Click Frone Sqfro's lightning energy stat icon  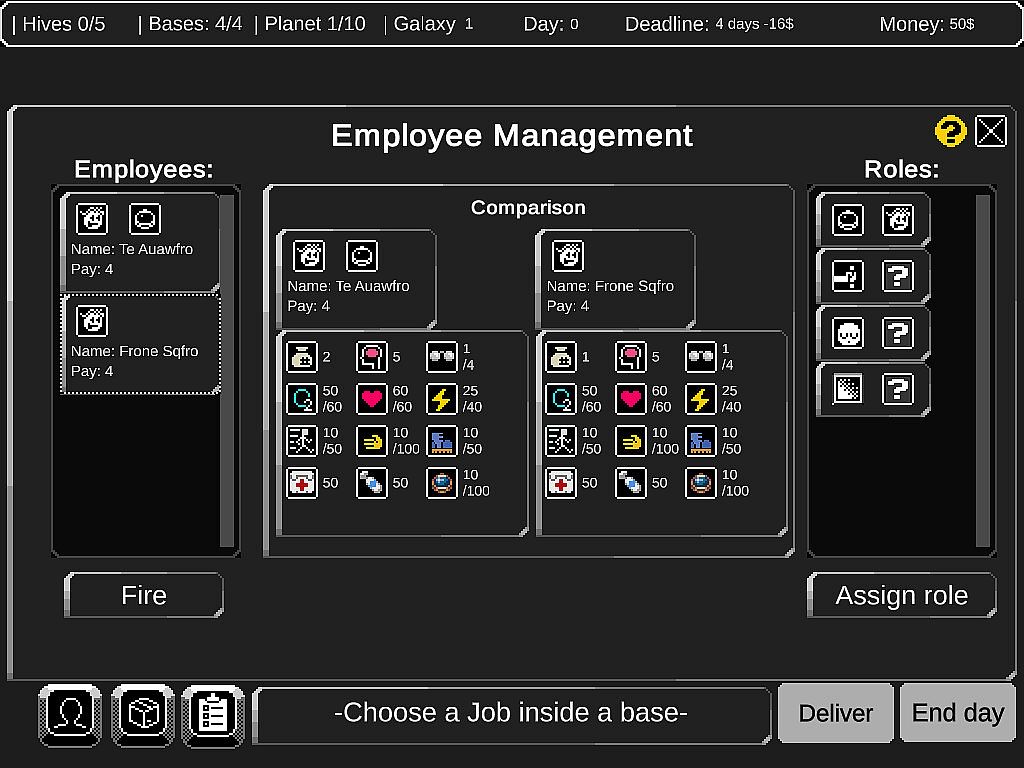click(x=701, y=398)
